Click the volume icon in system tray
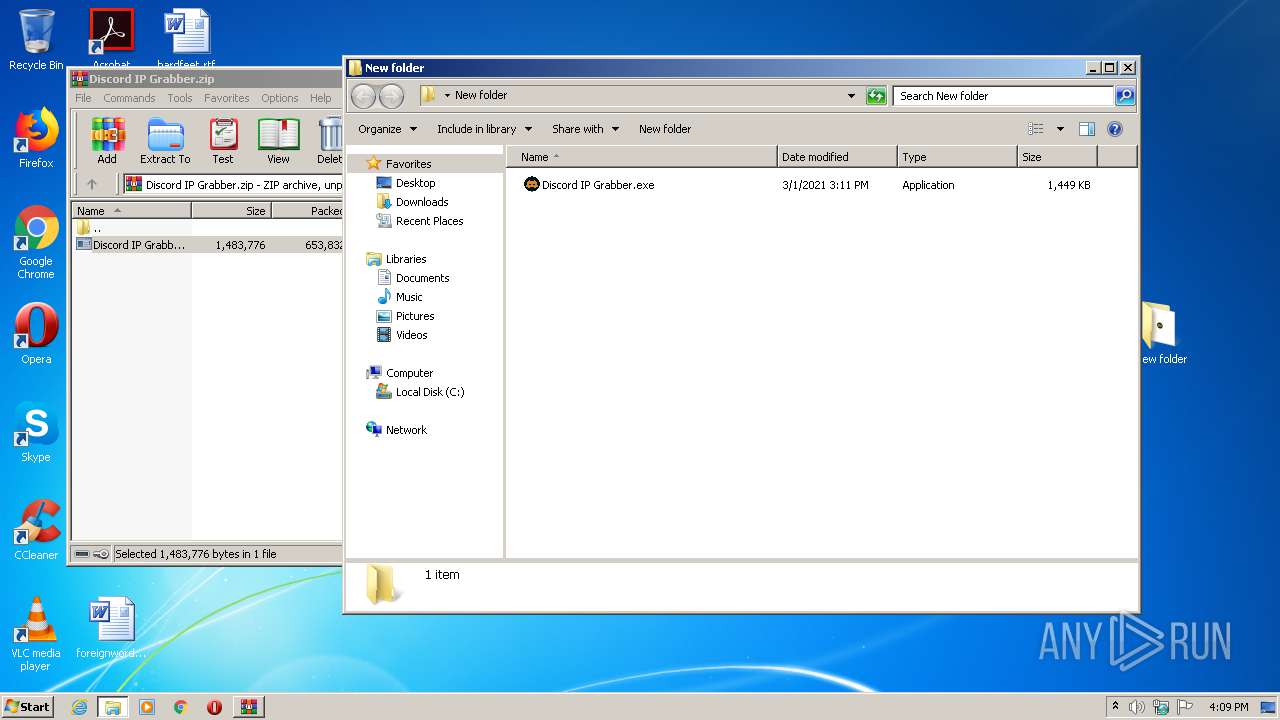The width and height of the screenshot is (1280, 720). [x=1137, y=707]
